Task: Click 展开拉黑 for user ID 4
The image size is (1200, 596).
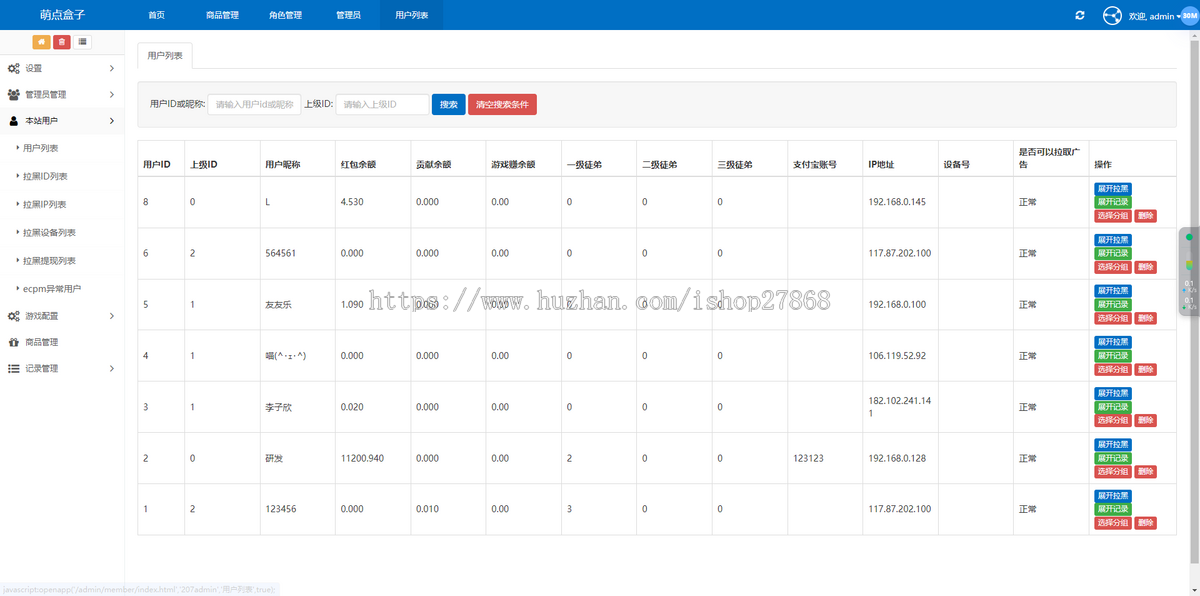Action: [1113, 342]
